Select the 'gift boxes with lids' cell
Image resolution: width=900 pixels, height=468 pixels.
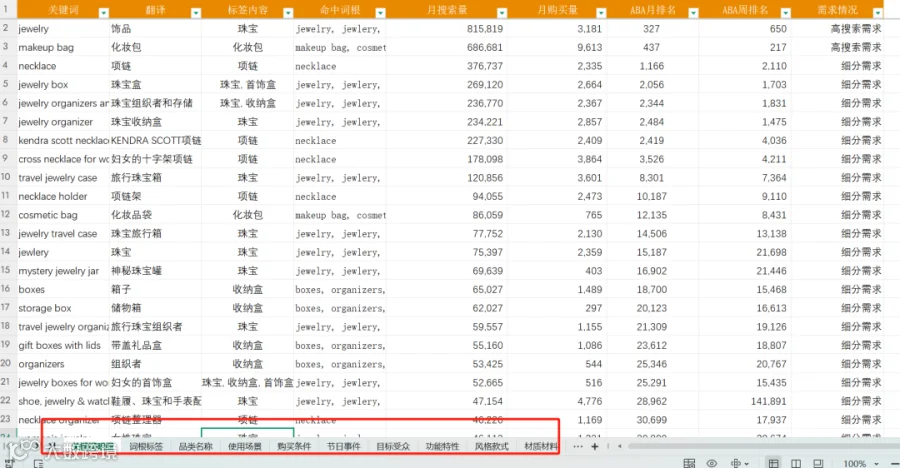tap(63, 345)
